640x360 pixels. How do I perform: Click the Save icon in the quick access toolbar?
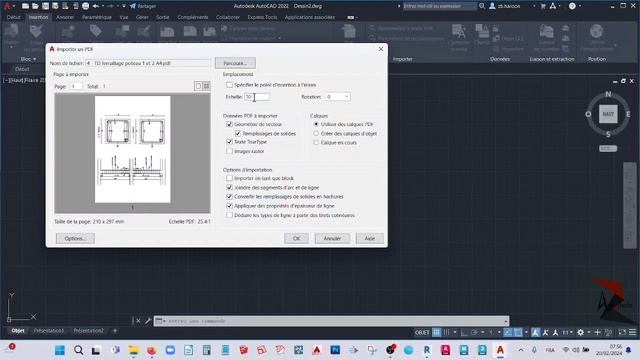pyautogui.click(x=45, y=6)
